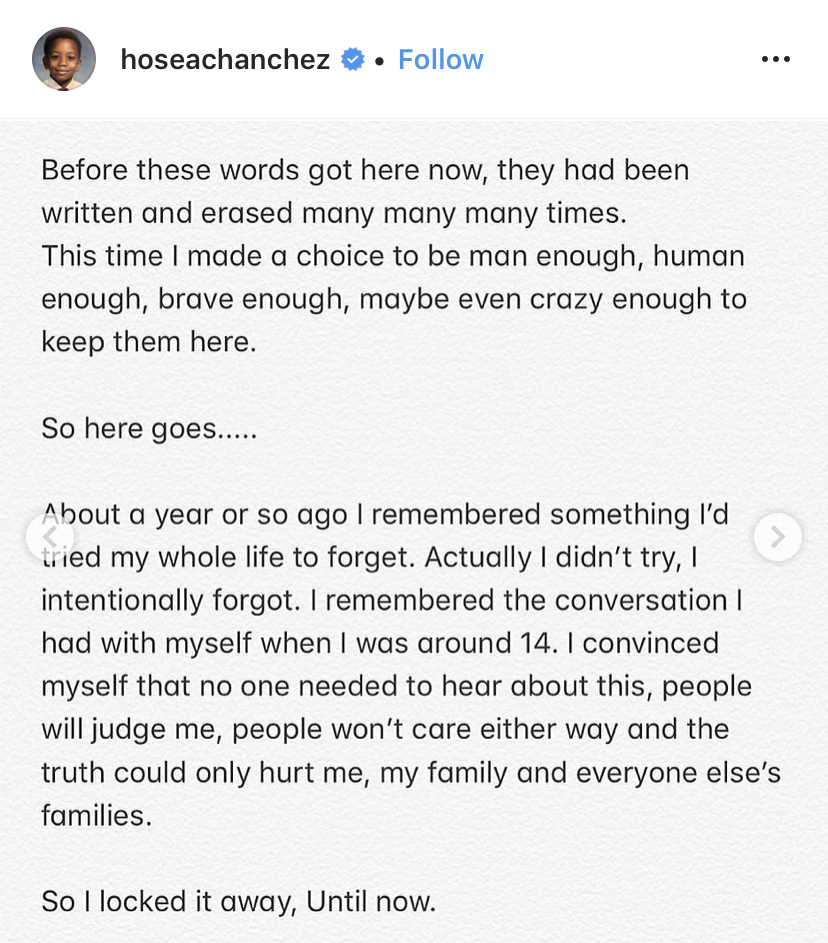Visit the hoseachanchez username link
This screenshot has height=943, width=828.
coord(225,60)
